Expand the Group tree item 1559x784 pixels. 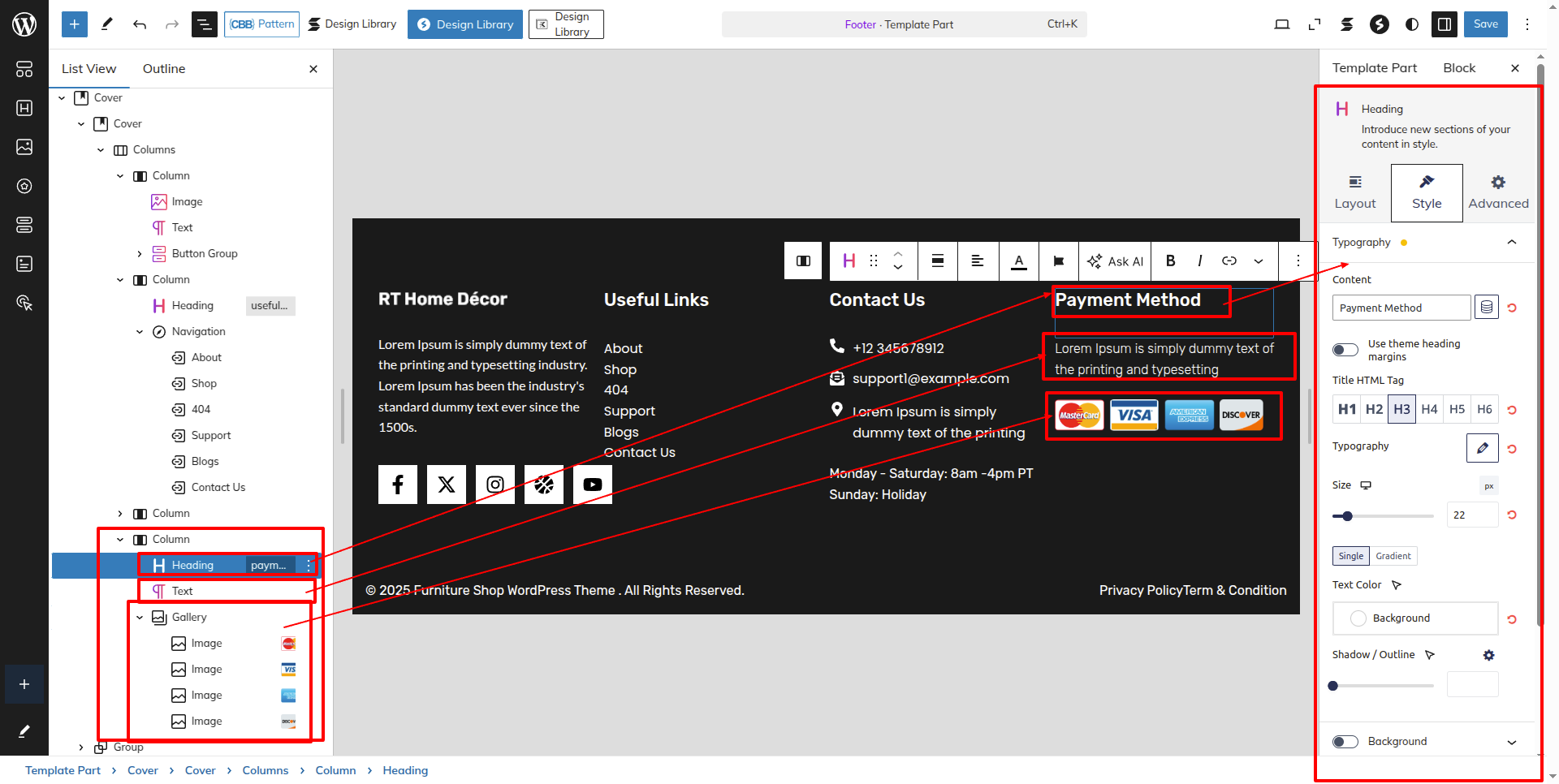(81, 747)
